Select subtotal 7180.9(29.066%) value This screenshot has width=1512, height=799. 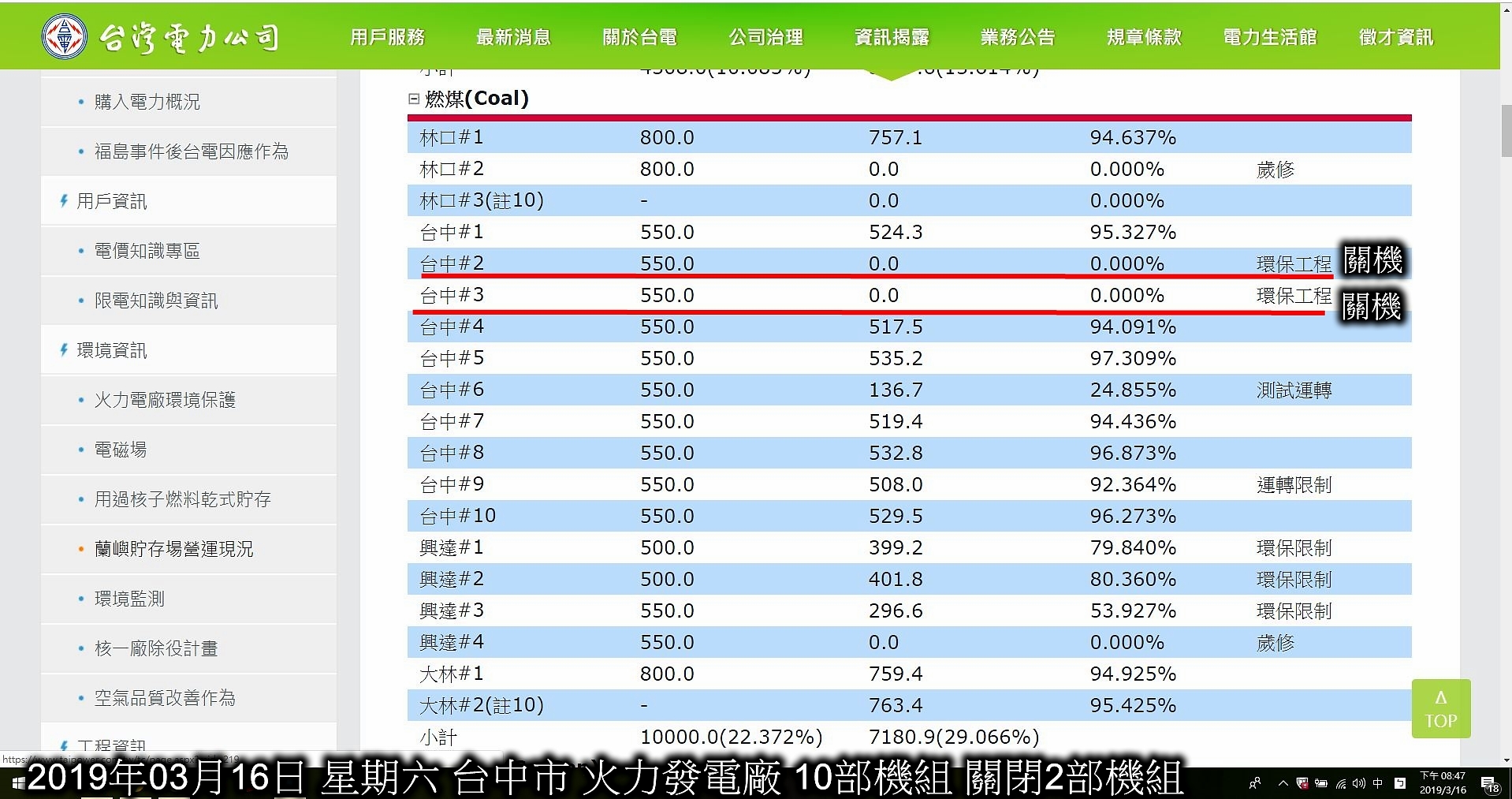coord(954,737)
